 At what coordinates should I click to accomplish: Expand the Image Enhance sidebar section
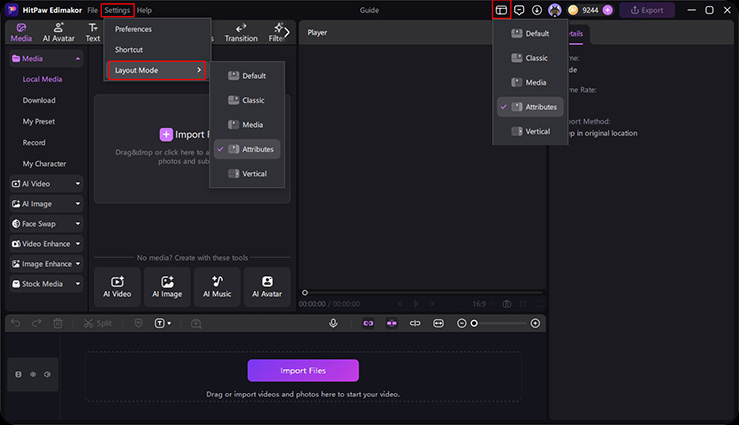(x=46, y=264)
